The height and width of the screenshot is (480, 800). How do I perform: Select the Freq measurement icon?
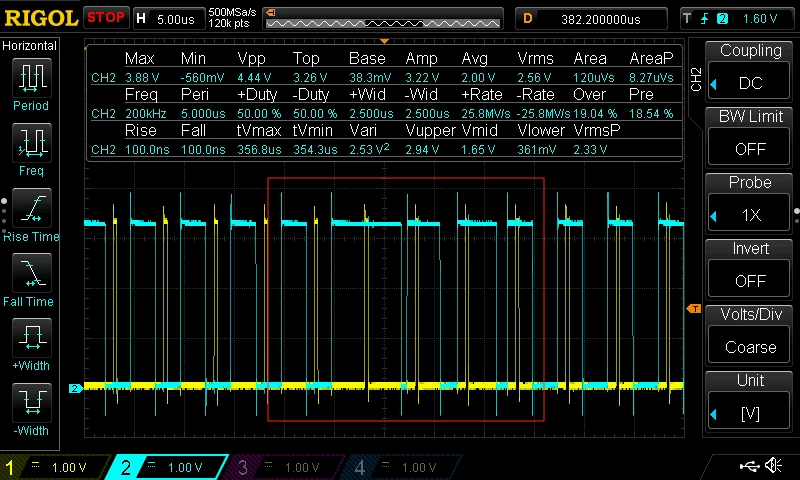pos(32,143)
